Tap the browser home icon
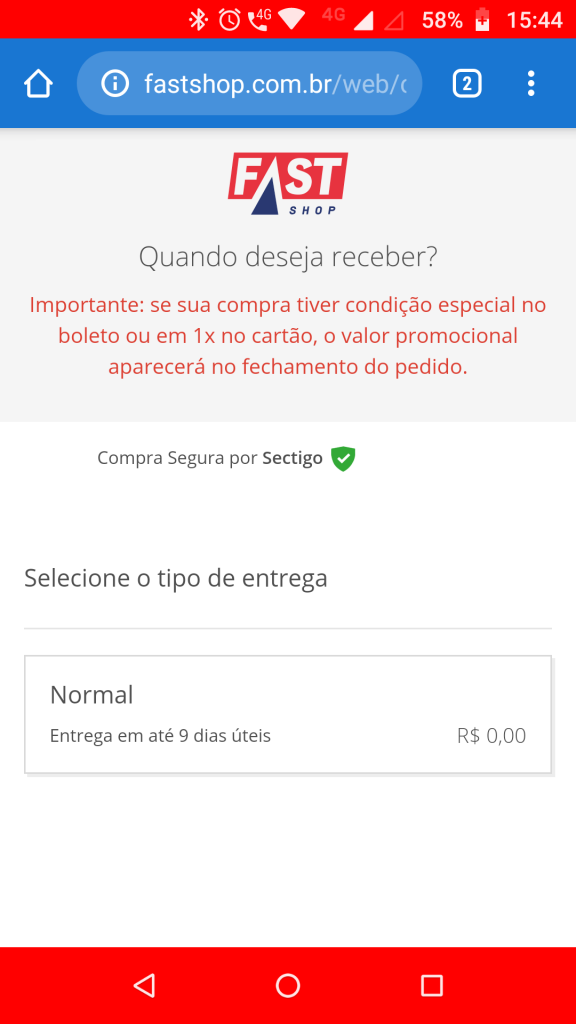576x1024 pixels. coord(38,84)
